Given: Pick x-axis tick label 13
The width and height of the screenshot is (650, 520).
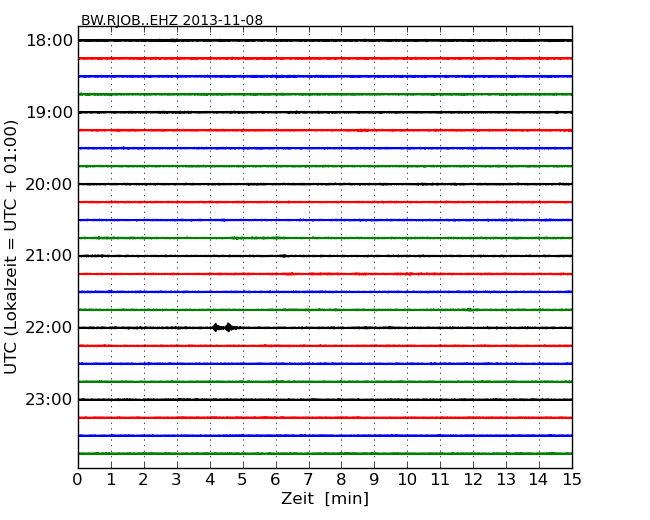Looking at the screenshot, I should coord(506,479).
